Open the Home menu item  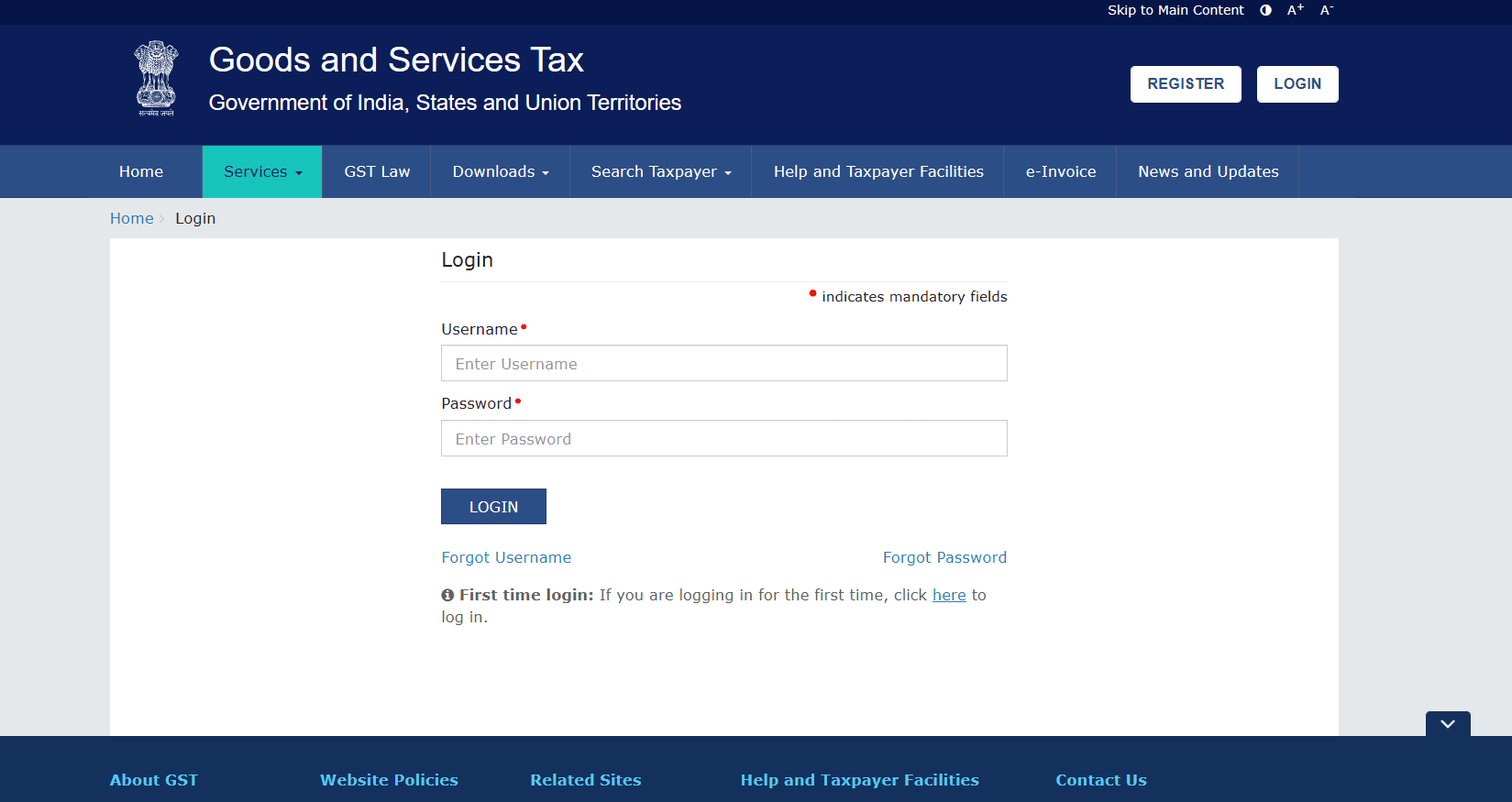coord(141,171)
